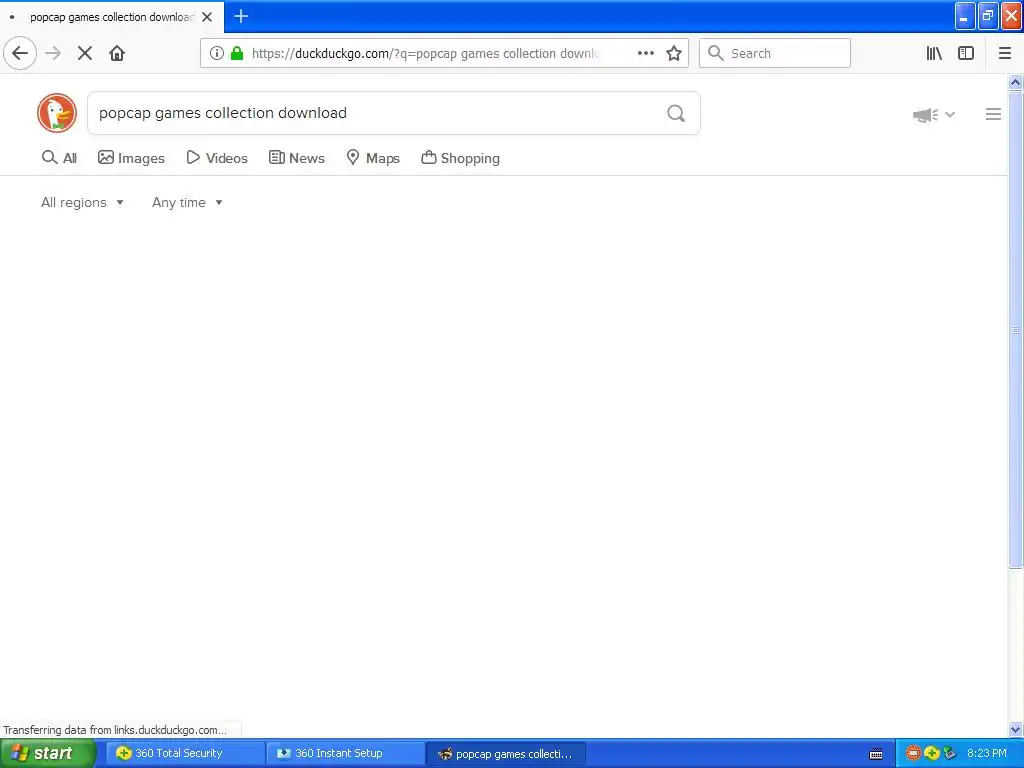
Task: Click the page scrollbar down arrow
Action: [1016, 729]
